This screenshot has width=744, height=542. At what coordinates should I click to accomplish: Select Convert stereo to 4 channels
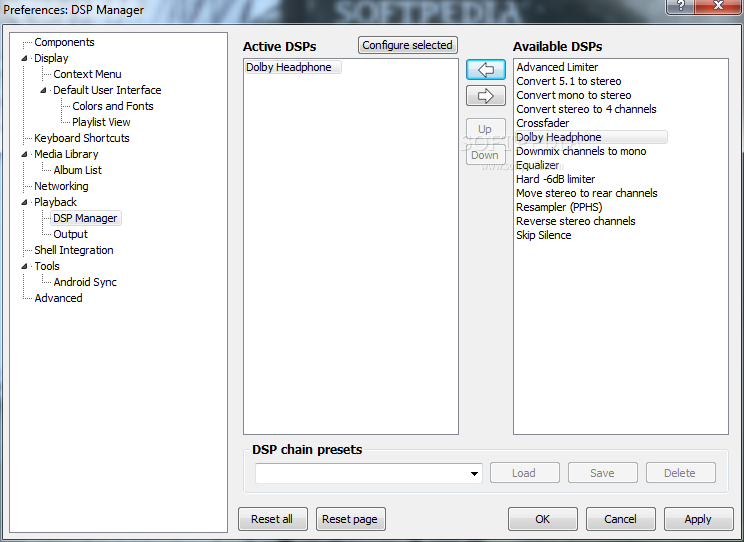tap(586, 109)
